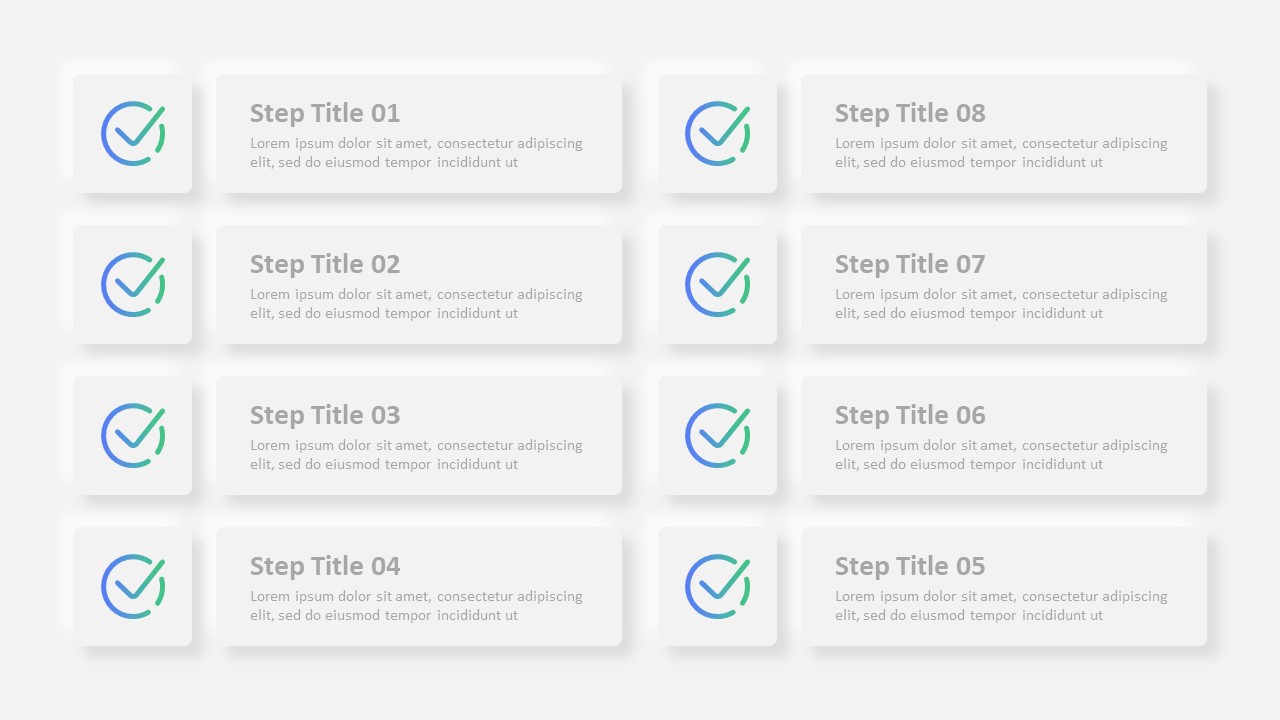Click the checkmark icon beside Step Title 01
Viewport: 1280px width, 720px height.
click(x=133, y=134)
